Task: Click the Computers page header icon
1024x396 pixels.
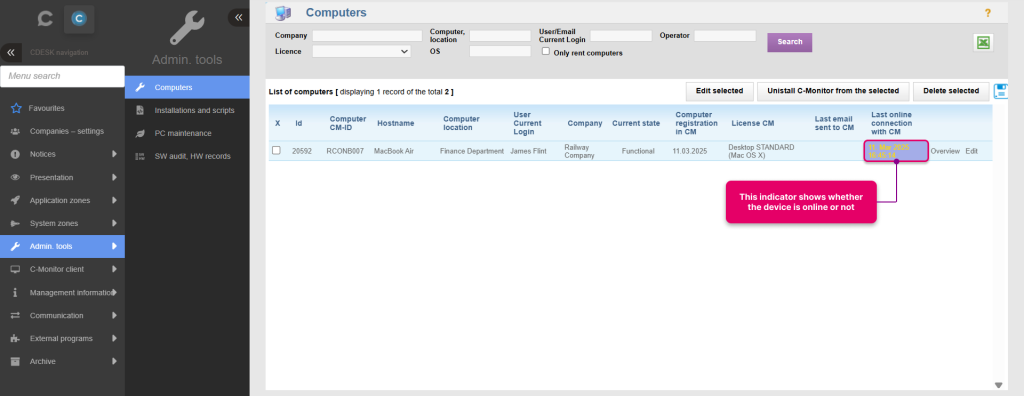Action: pyautogui.click(x=283, y=12)
